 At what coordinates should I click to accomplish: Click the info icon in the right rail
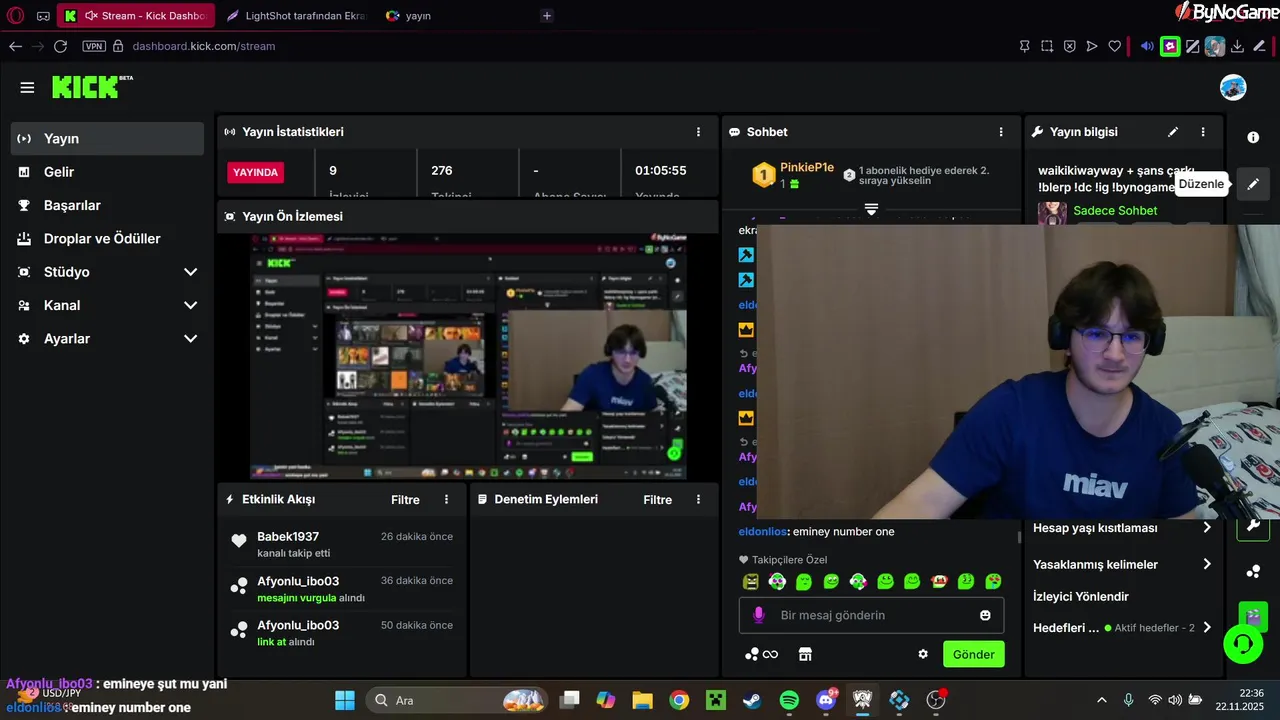point(1253,138)
